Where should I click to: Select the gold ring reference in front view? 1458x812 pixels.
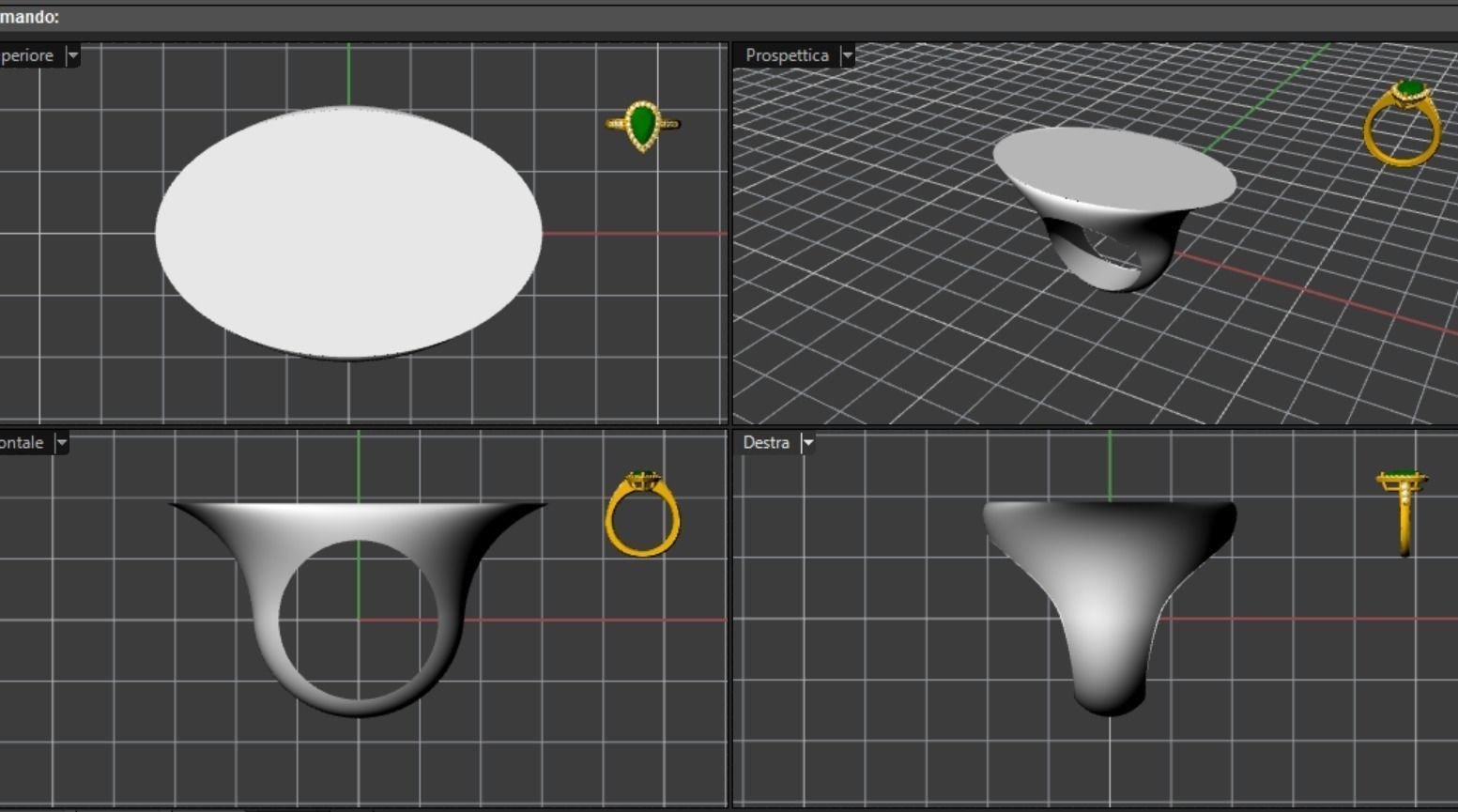643,513
